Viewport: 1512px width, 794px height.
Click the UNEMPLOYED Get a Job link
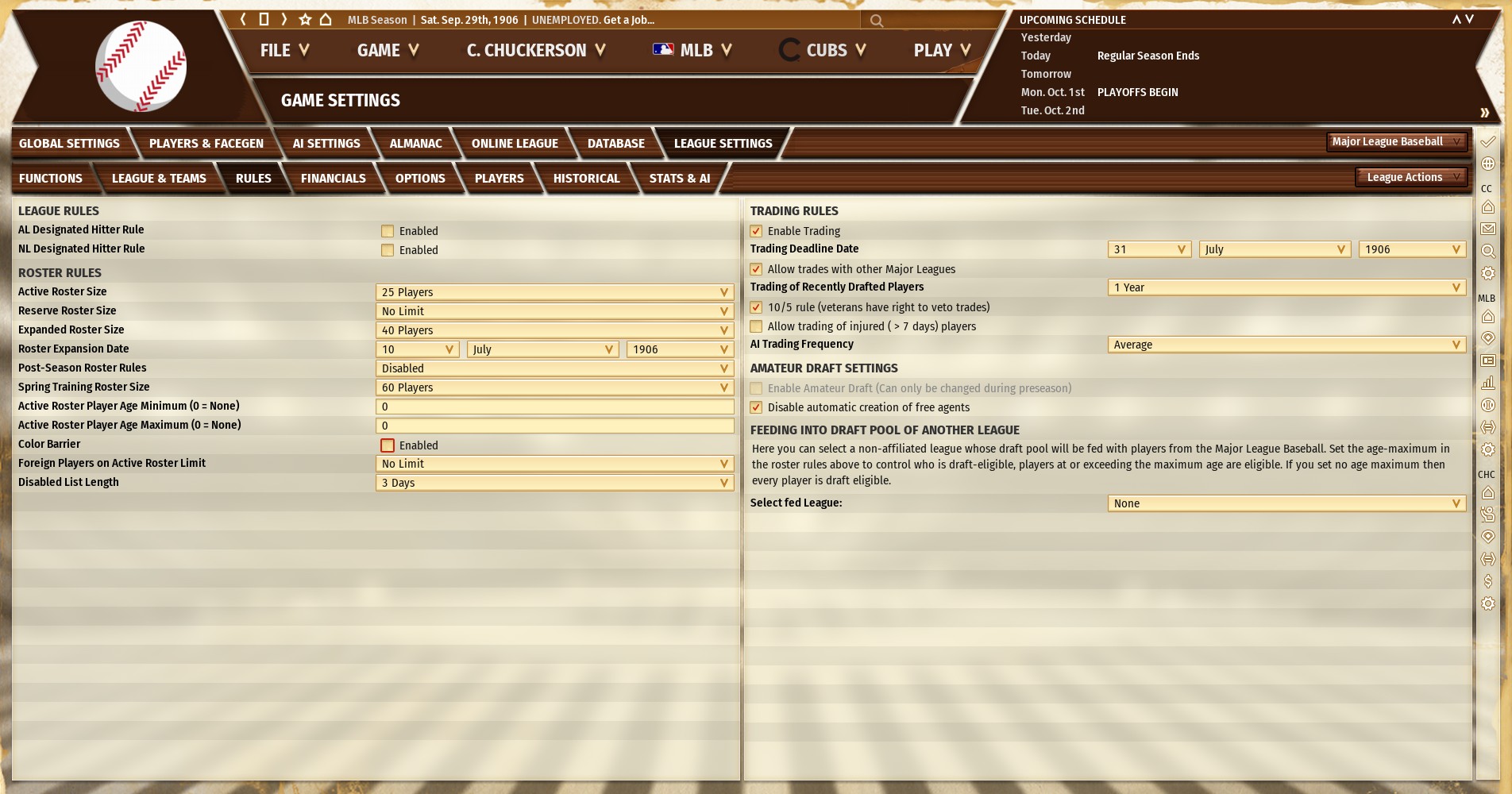(x=593, y=20)
